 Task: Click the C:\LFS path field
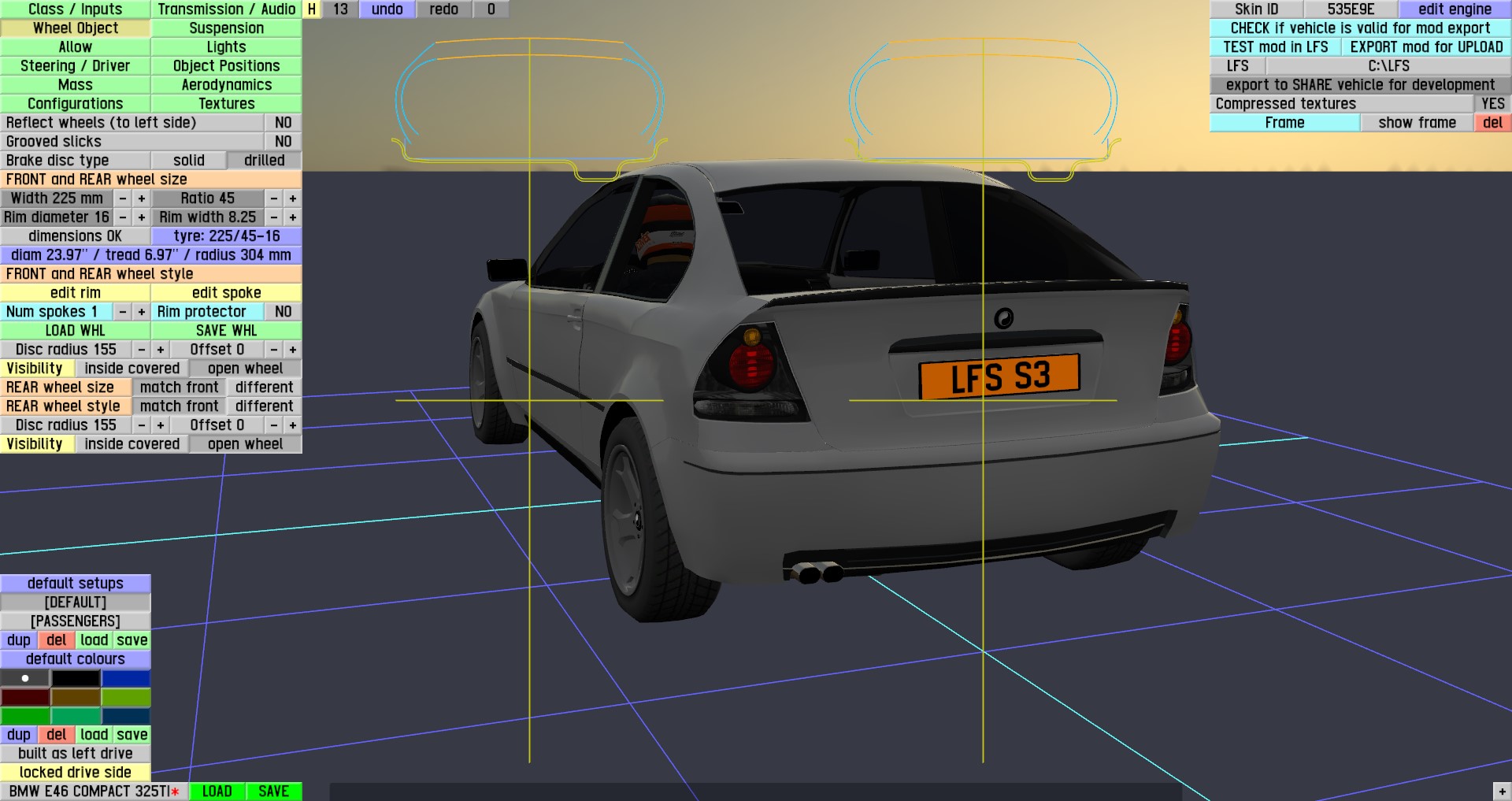coord(1389,66)
